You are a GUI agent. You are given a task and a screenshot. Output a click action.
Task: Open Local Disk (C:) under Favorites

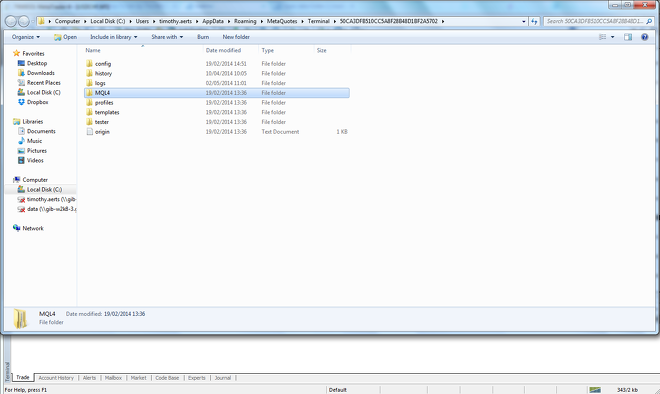(x=39, y=92)
